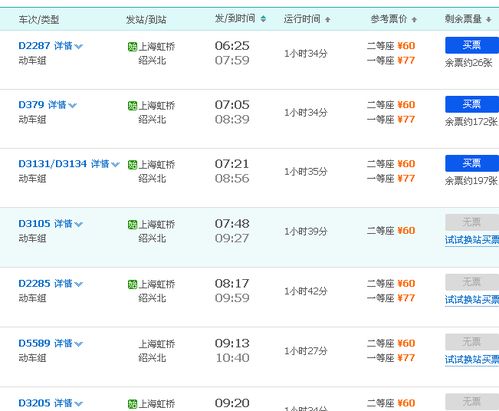This screenshot has height=411, width=499.
Task: Click the green origin-station icon for D2285
Action: coord(132,284)
